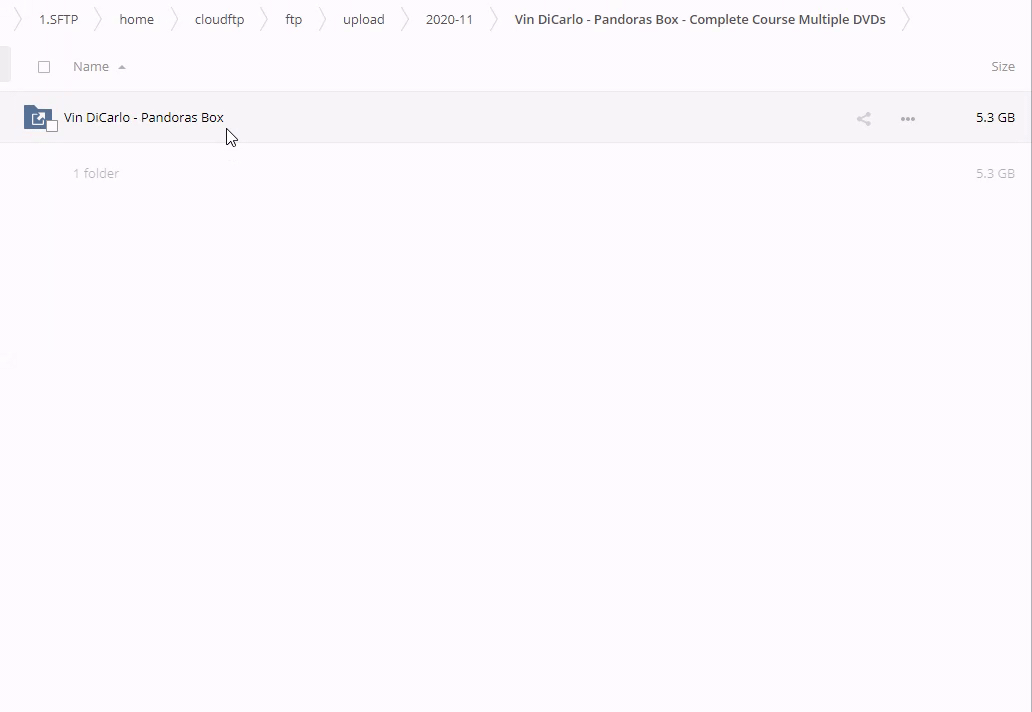Click the external-share folder icon

point(36,117)
